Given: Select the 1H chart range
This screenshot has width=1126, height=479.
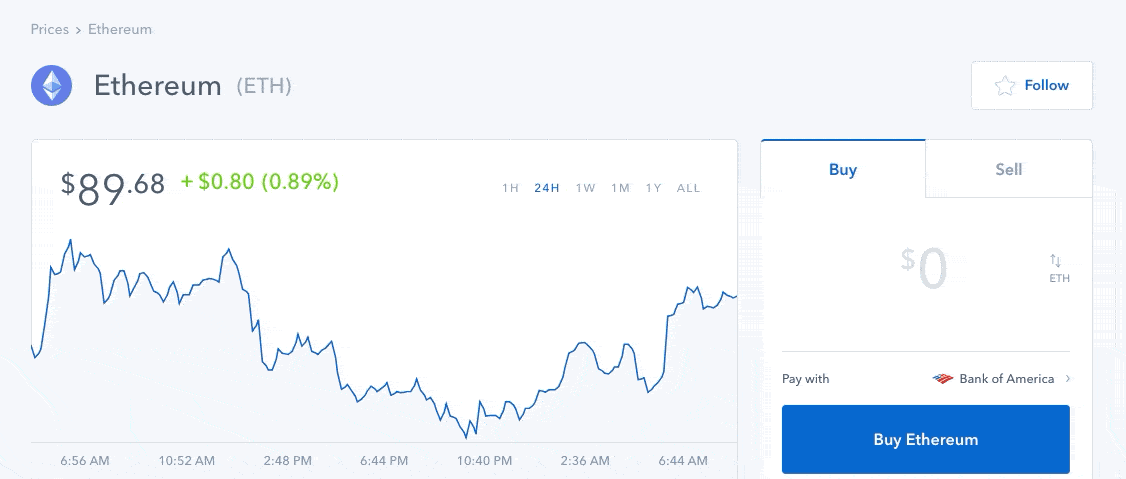Looking at the screenshot, I should click(x=510, y=188).
